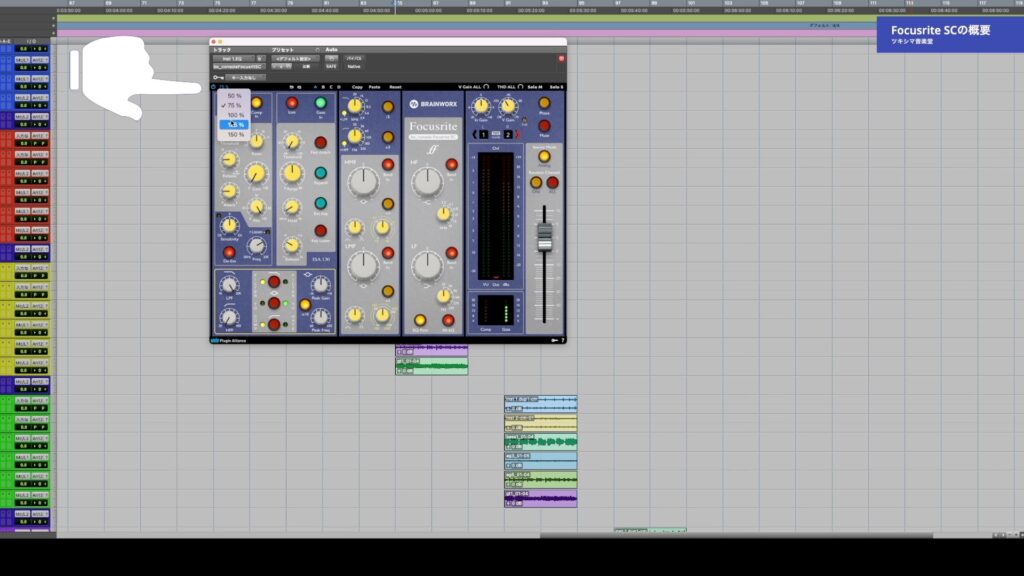Click the automation enable icon under Auto
The height and width of the screenshot is (576, 1024).
pyautogui.click(x=331, y=58)
